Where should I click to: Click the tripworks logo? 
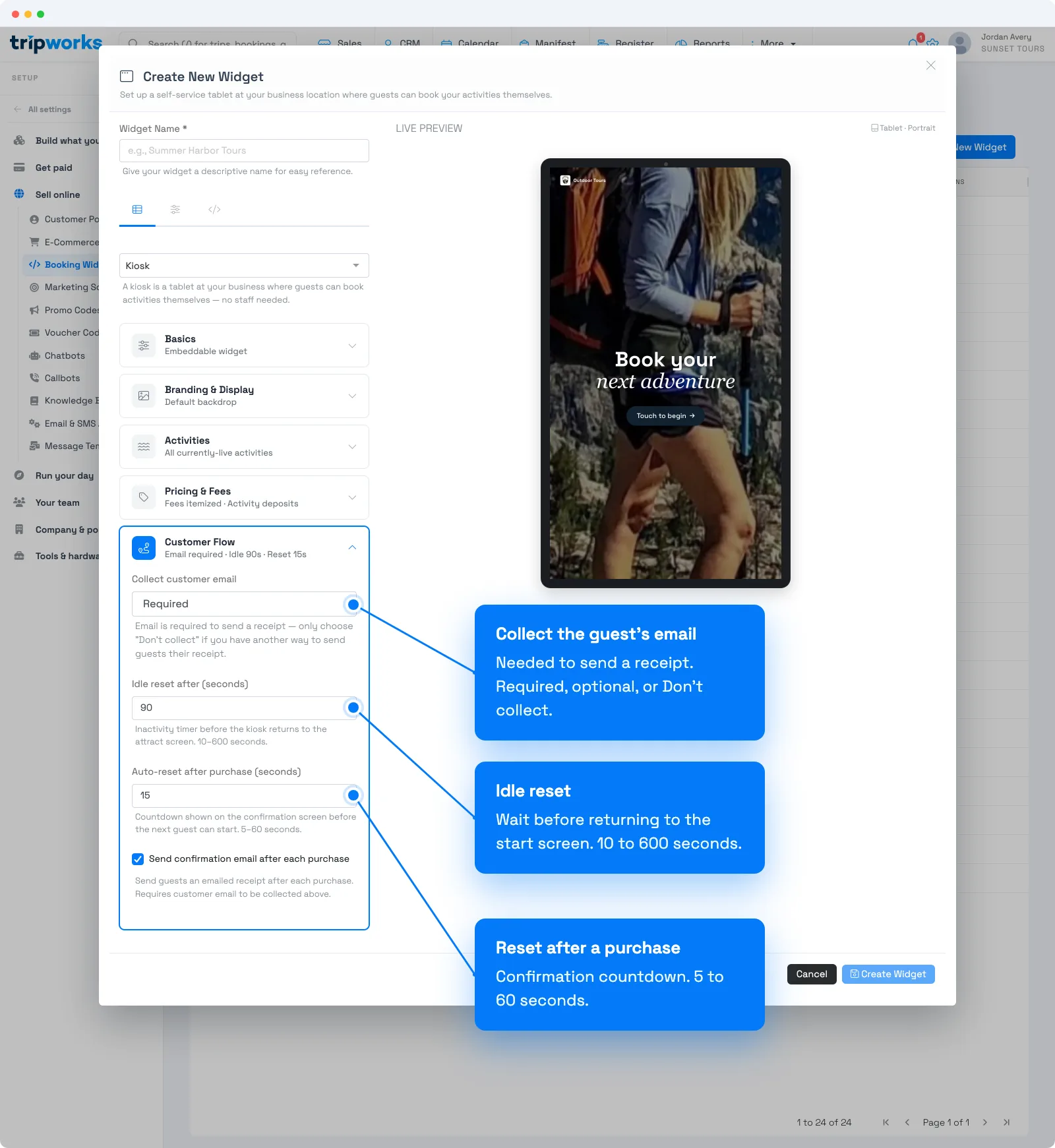click(56, 44)
